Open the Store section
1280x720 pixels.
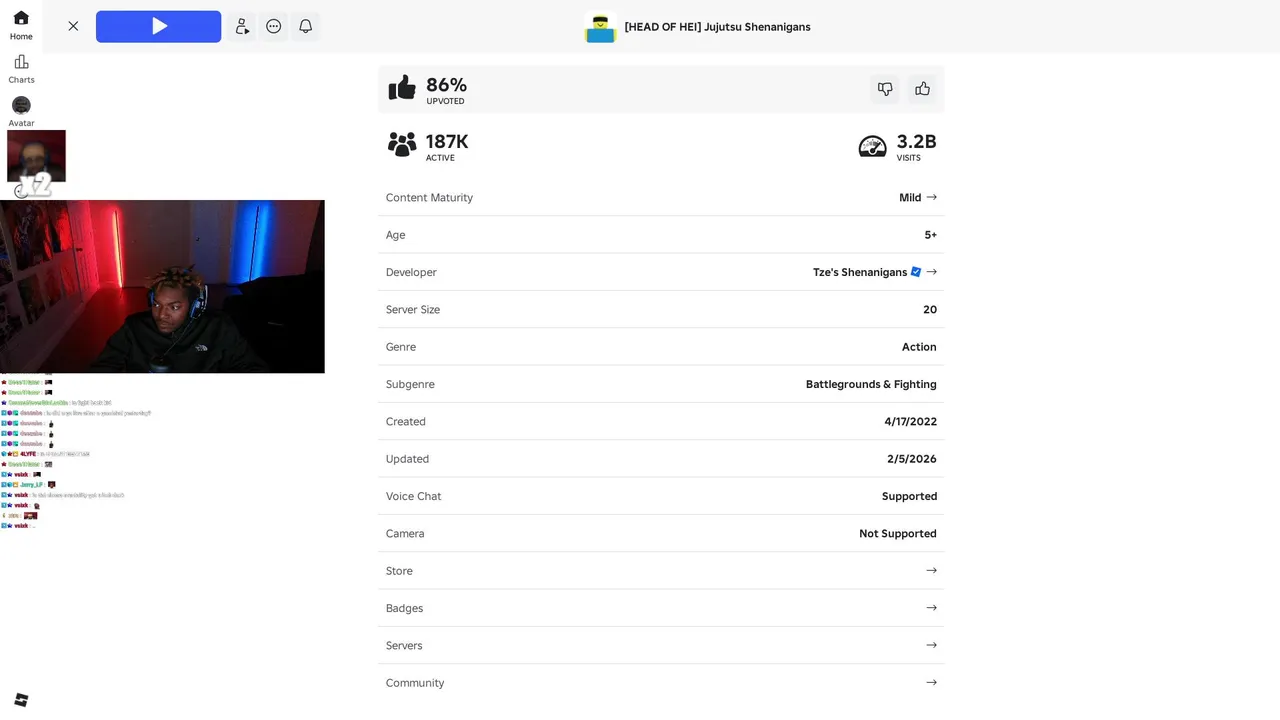click(x=661, y=571)
